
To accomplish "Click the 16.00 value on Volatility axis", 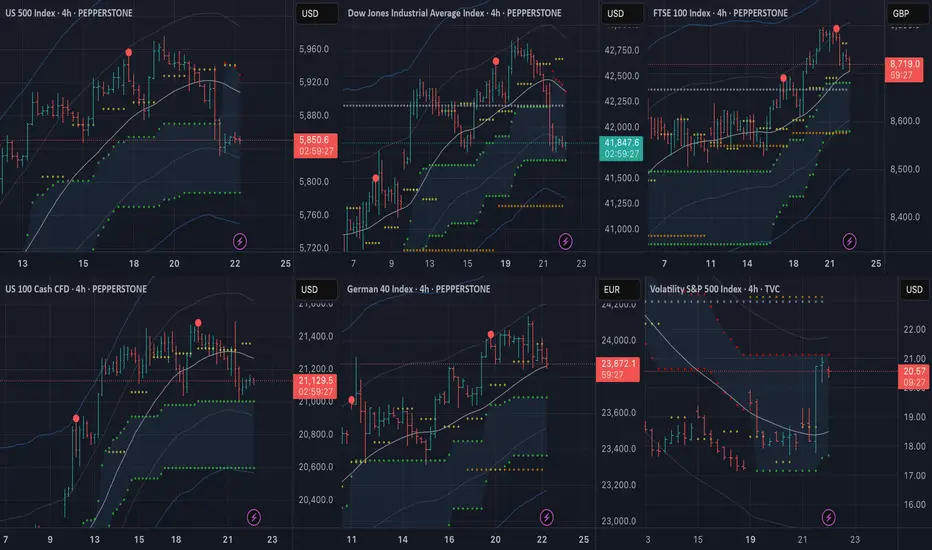I will [914, 504].
